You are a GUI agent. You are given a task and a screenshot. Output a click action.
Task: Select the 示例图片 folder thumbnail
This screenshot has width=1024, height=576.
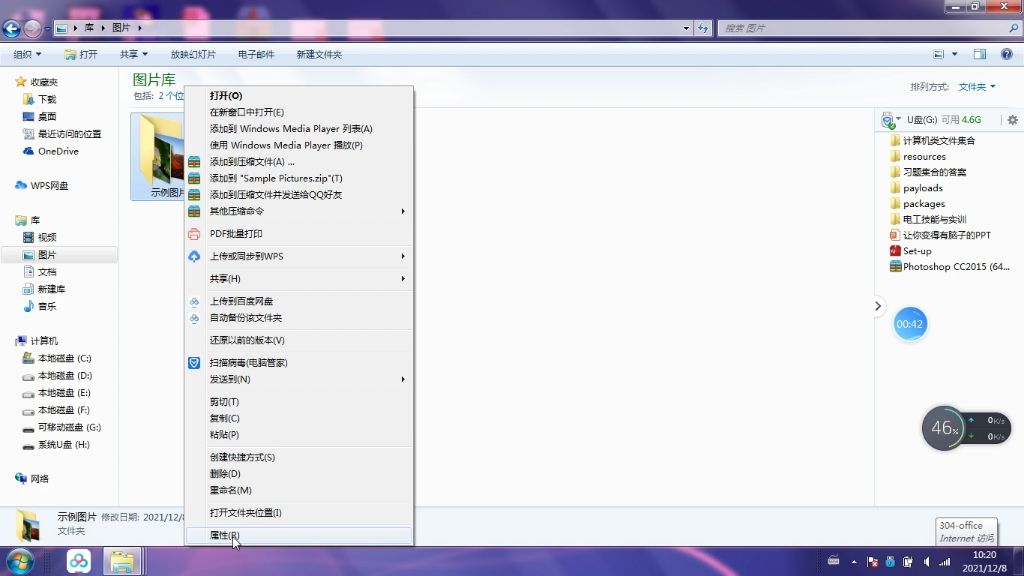158,155
